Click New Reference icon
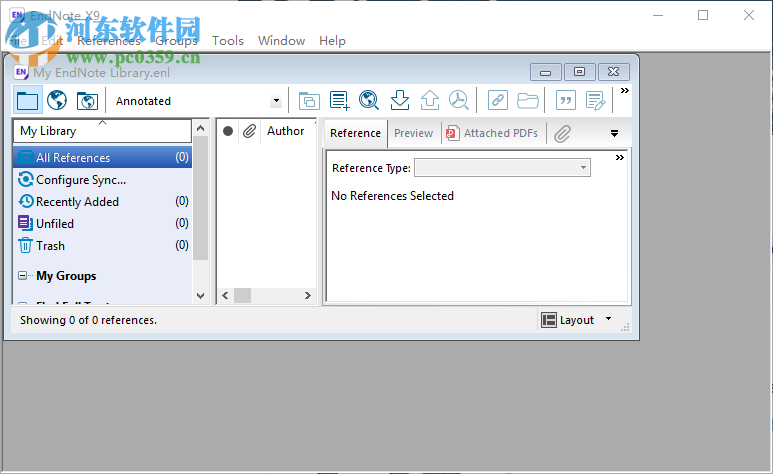The width and height of the screenshot is (773, 474). (x=339, y=101)
